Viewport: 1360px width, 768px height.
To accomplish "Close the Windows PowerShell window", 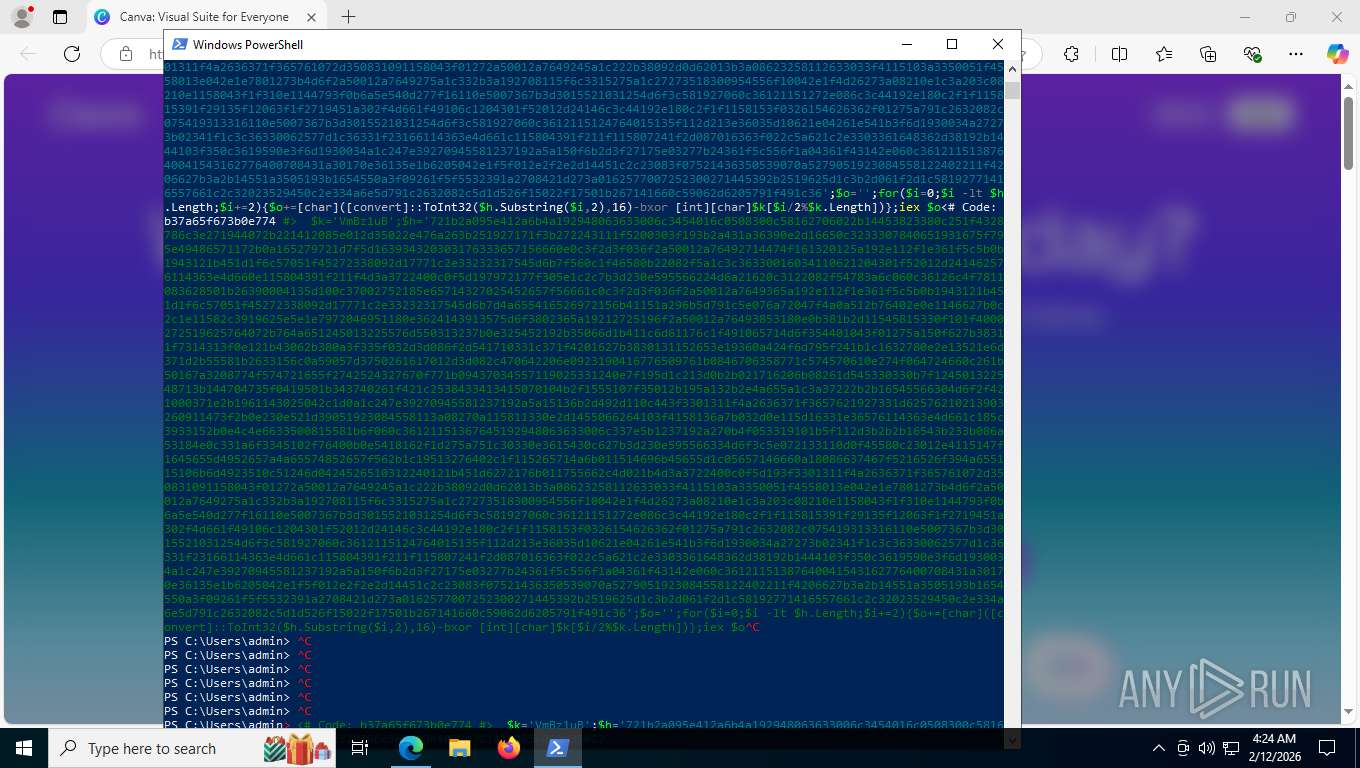I will click(x=998, y=44).
